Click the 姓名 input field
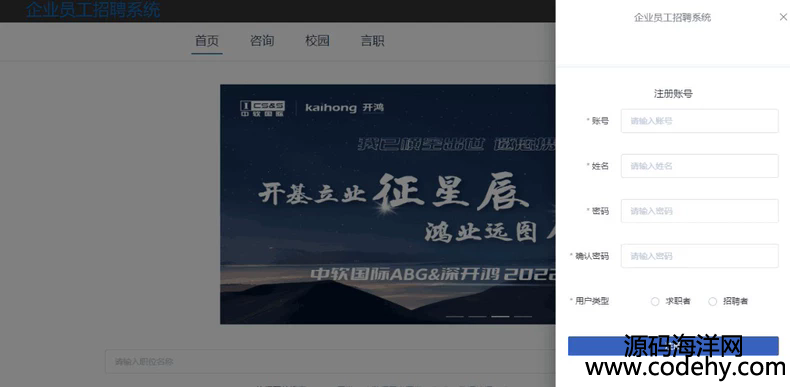Image resolution: width=790 pixels, height=387 pixels. click(699, 166)
